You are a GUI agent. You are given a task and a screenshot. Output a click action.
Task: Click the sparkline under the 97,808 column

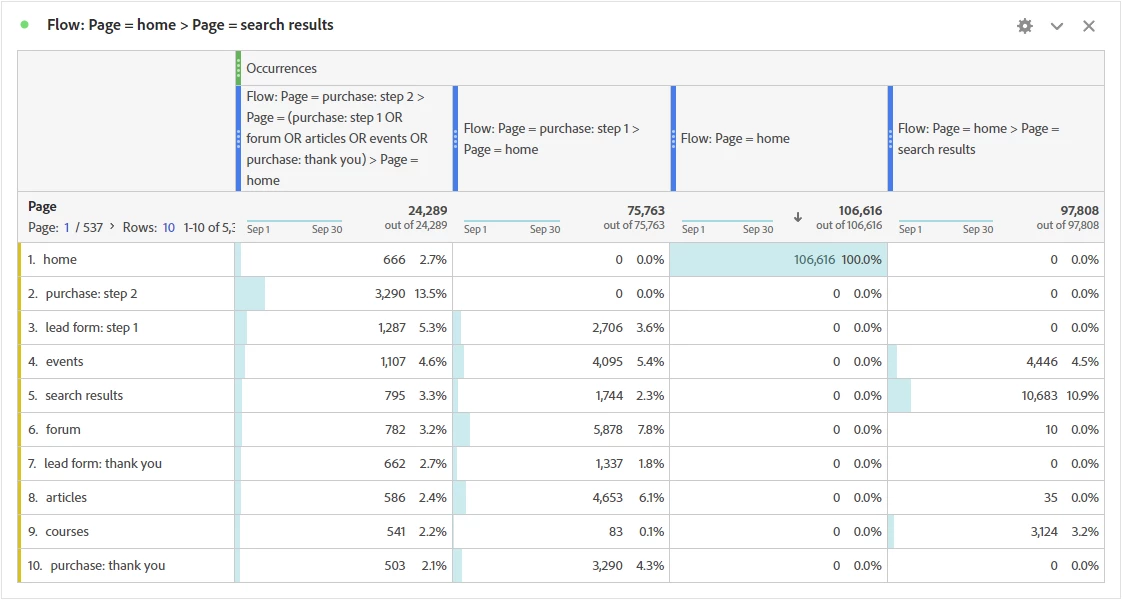tap(945, 221)
